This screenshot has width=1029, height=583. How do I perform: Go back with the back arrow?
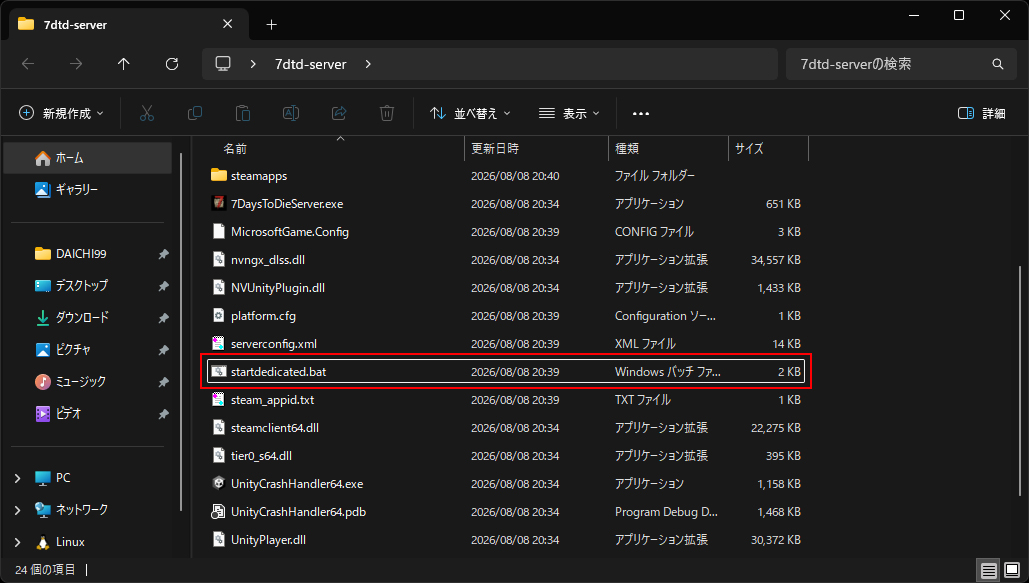[x=28, y=64]
